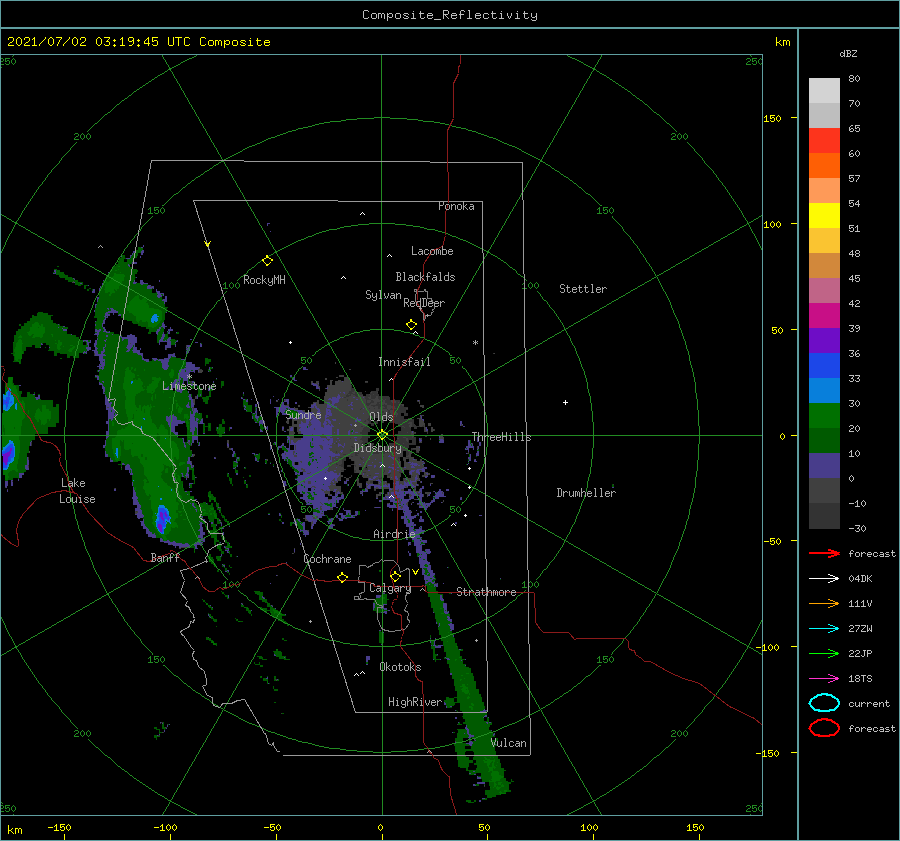Click the Didsbury label
This screenshot has width=900, height=841.
point(377,448)
